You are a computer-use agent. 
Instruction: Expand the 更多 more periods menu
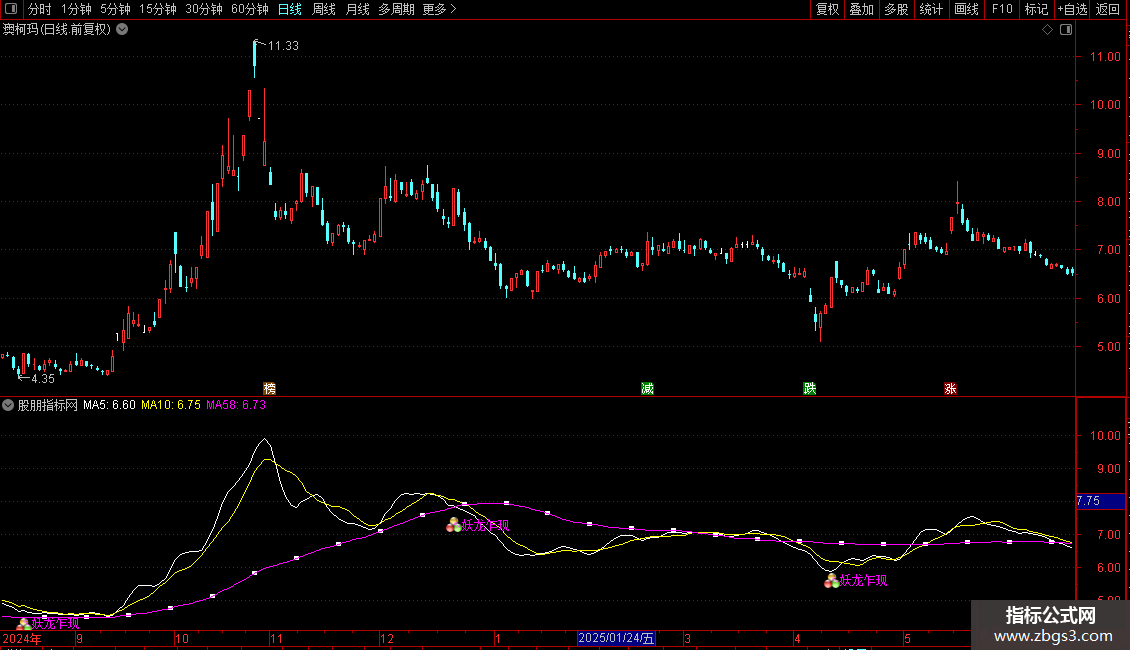[x=439, y=9]
